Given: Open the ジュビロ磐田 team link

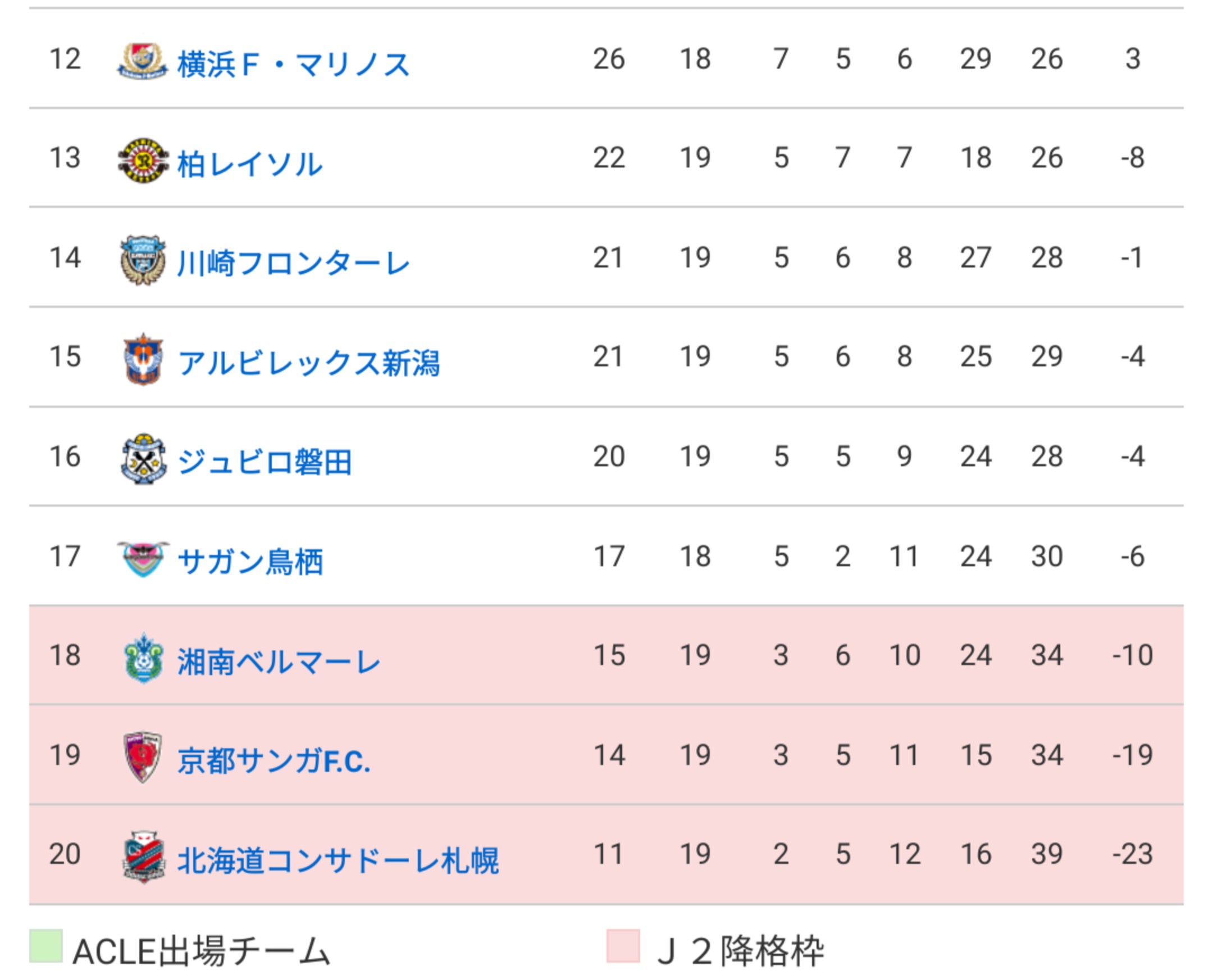Looking at the screenshot, I should (265, 462).
